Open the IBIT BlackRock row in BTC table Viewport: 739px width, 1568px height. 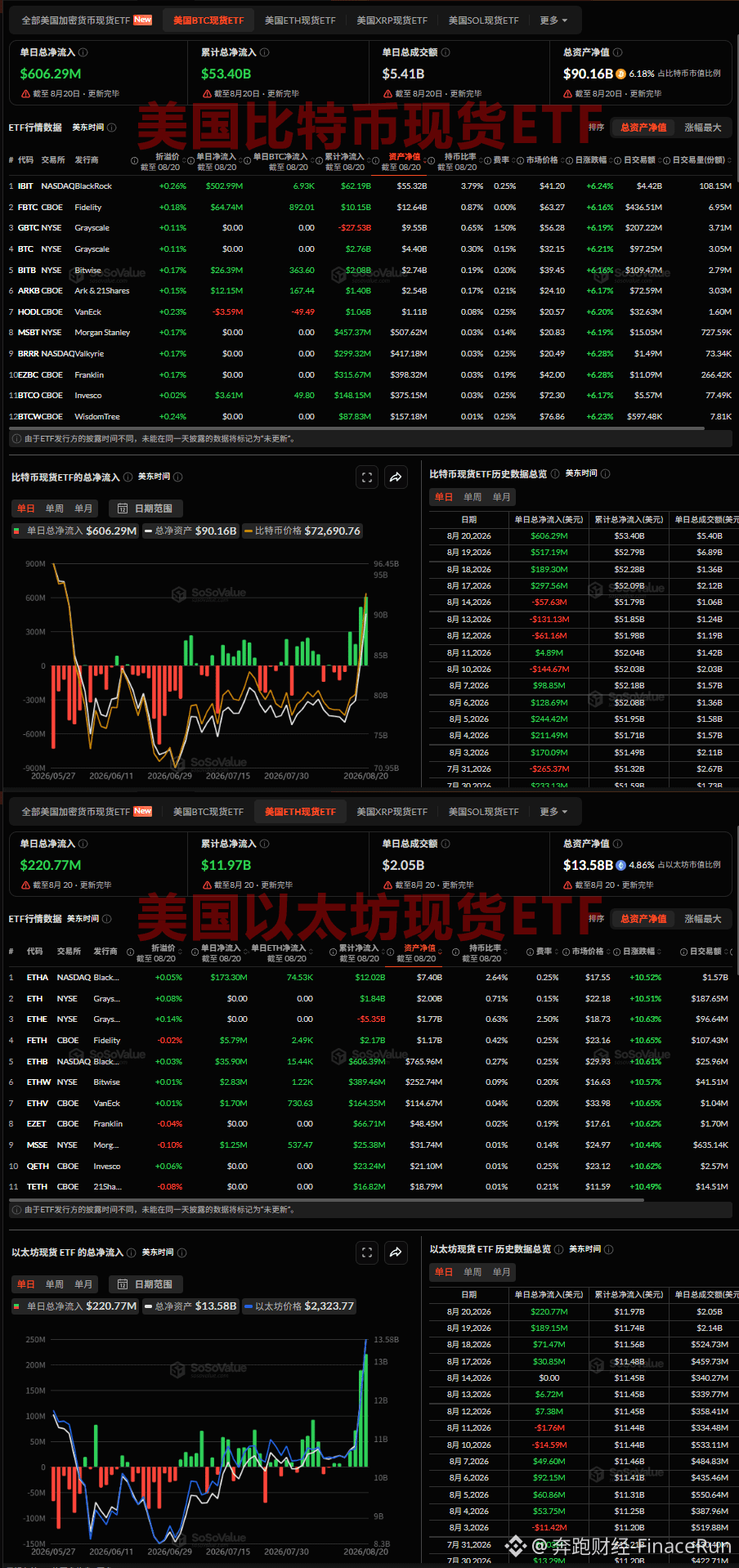pyautogui.click(x=369, y=186)
